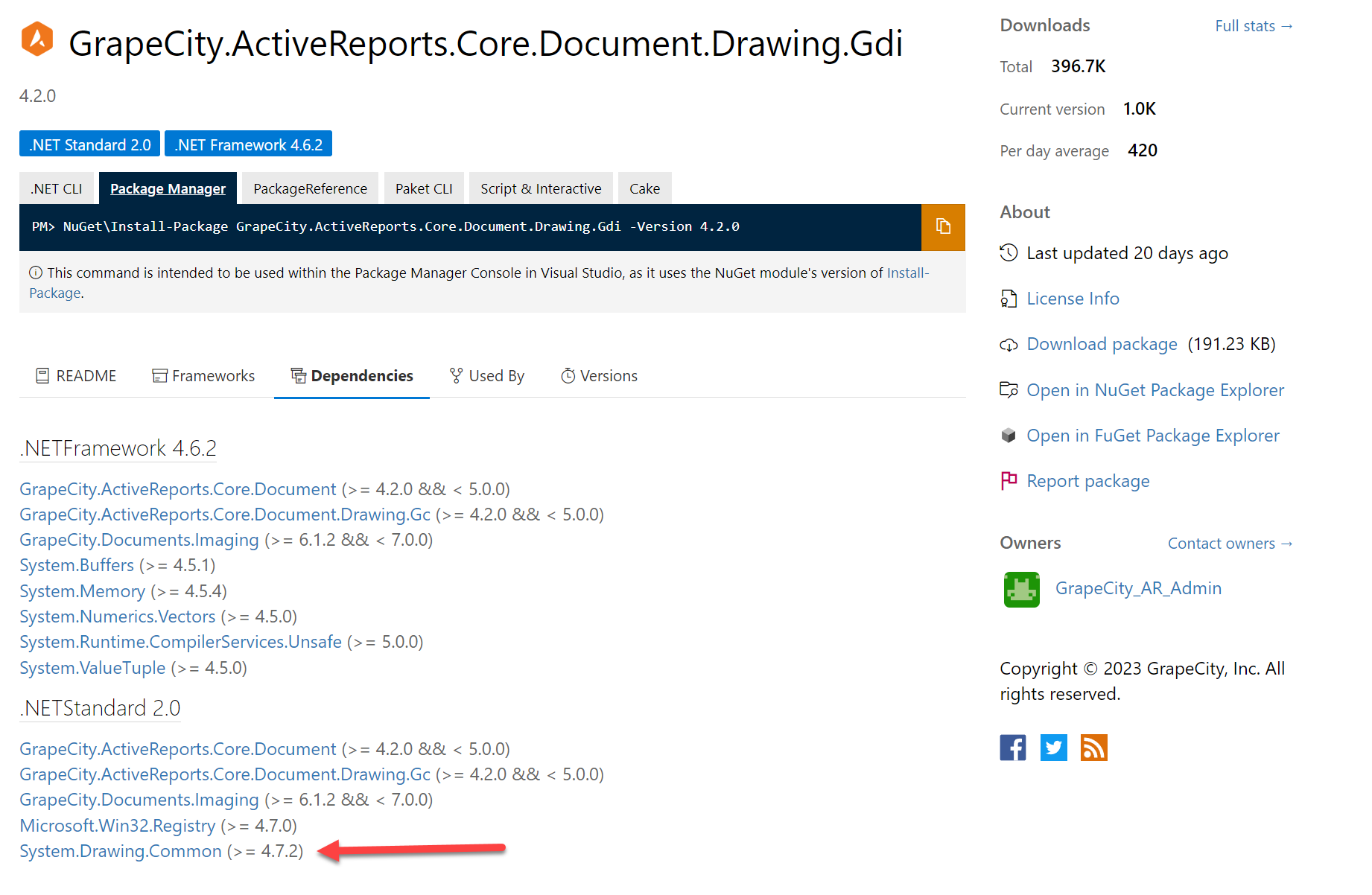
Task: Click the package title GrapeCity.ActiveReports.Core.Document.Drawing.Gdi
Action: click(486, 44)
